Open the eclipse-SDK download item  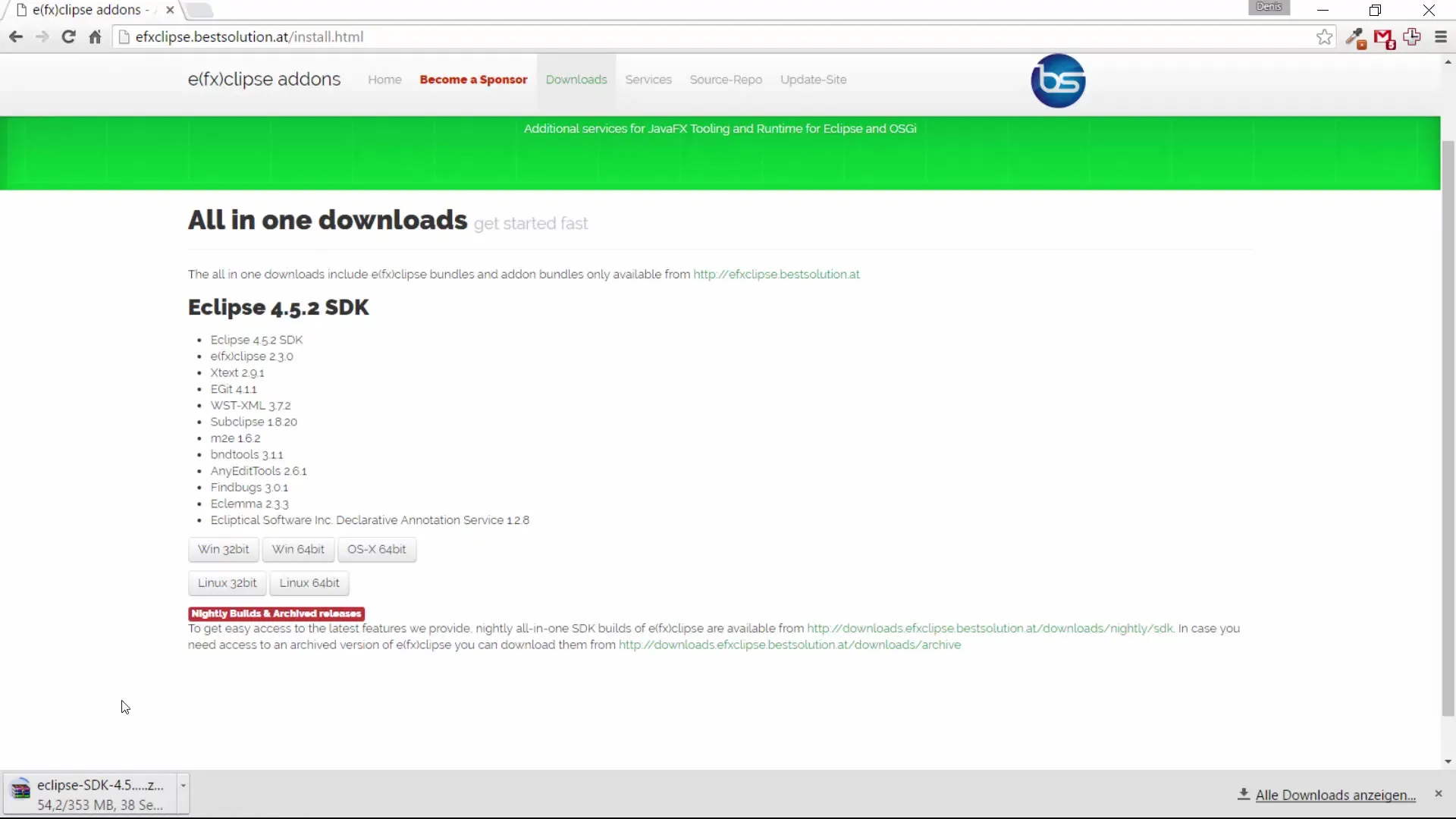click(91, 794)
